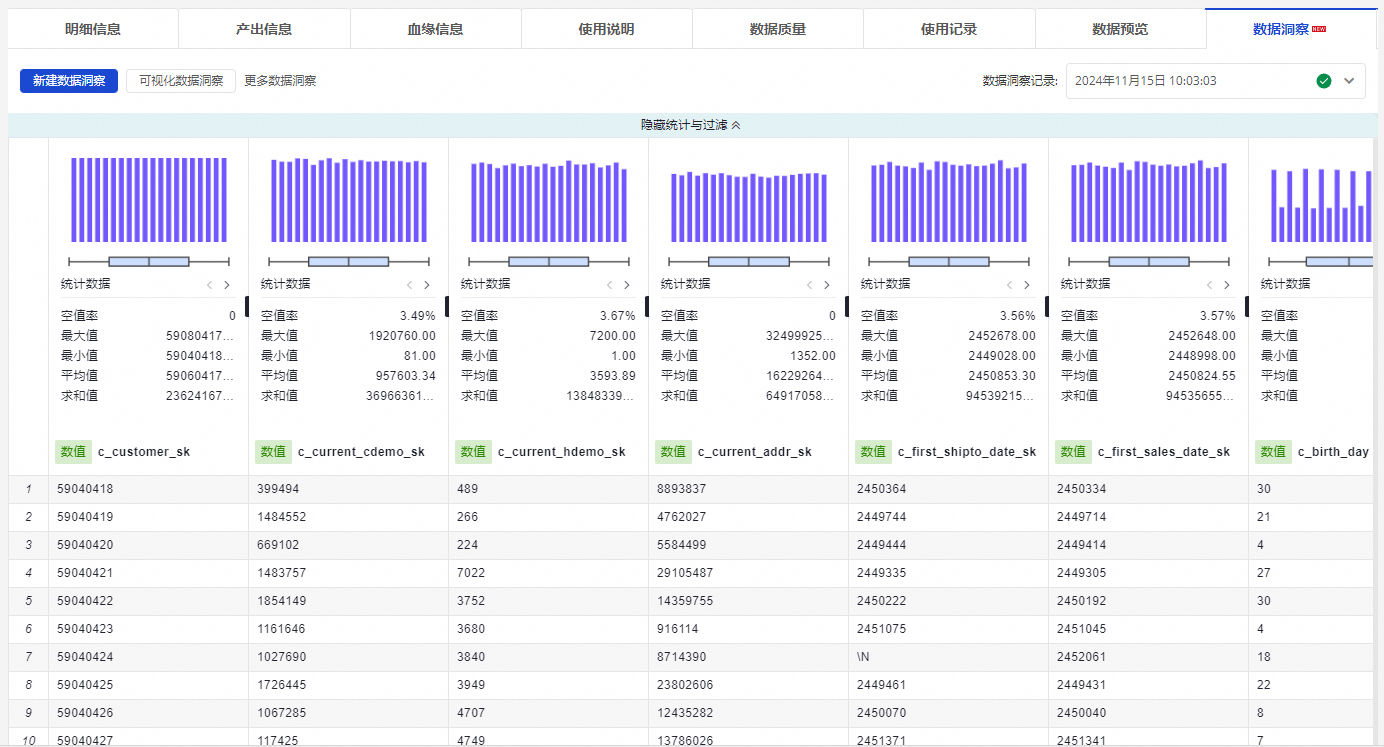Click the 更多数据洞察 link

click(280, 81)
